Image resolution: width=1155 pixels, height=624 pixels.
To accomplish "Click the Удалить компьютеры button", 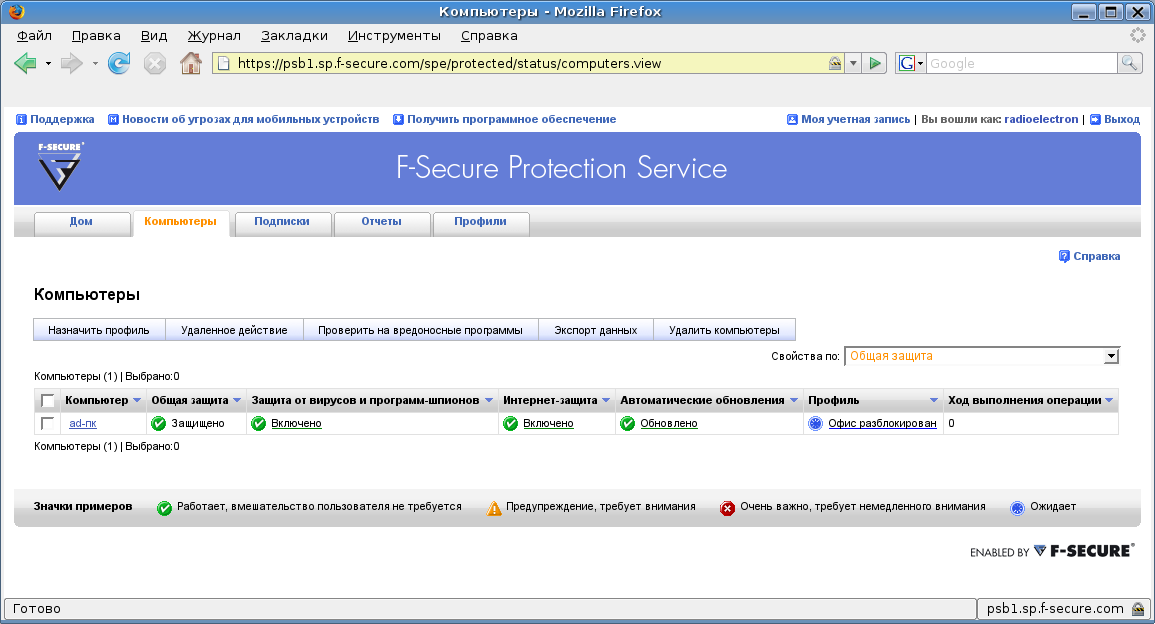I will (724, 330).
